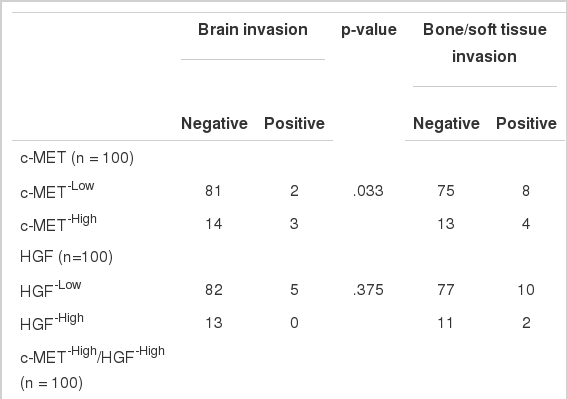This screenshot has width=567, height=399.
Task: Click the cell with value 75
Action: point(446,191)
